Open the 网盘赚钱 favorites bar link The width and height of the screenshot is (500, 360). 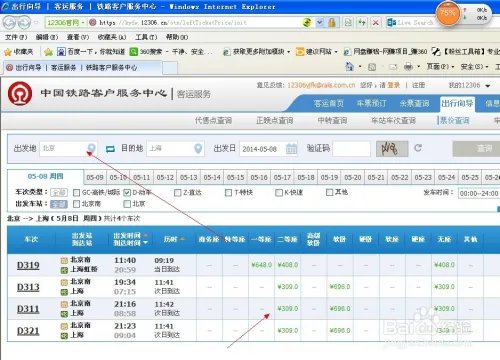pyautogui.click(x=385, y=52)
